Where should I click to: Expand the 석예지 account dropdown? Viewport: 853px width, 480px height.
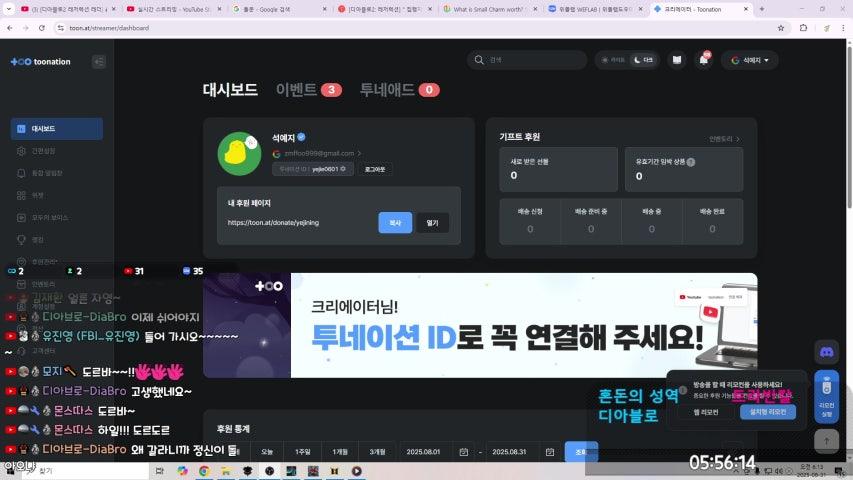(x=750, y=60)
